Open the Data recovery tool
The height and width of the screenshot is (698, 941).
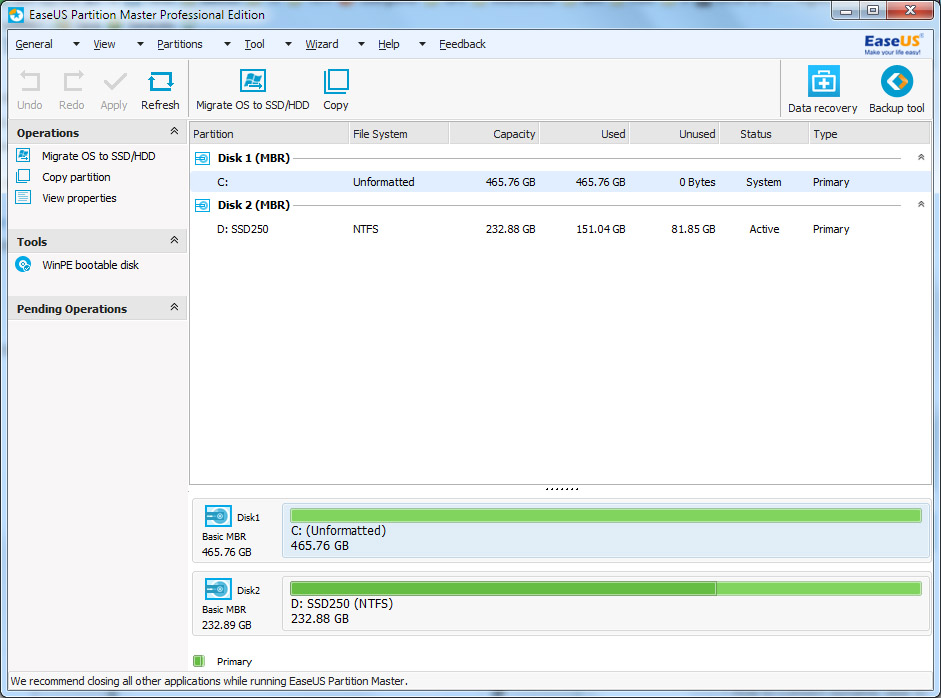(x=822, y=82)
